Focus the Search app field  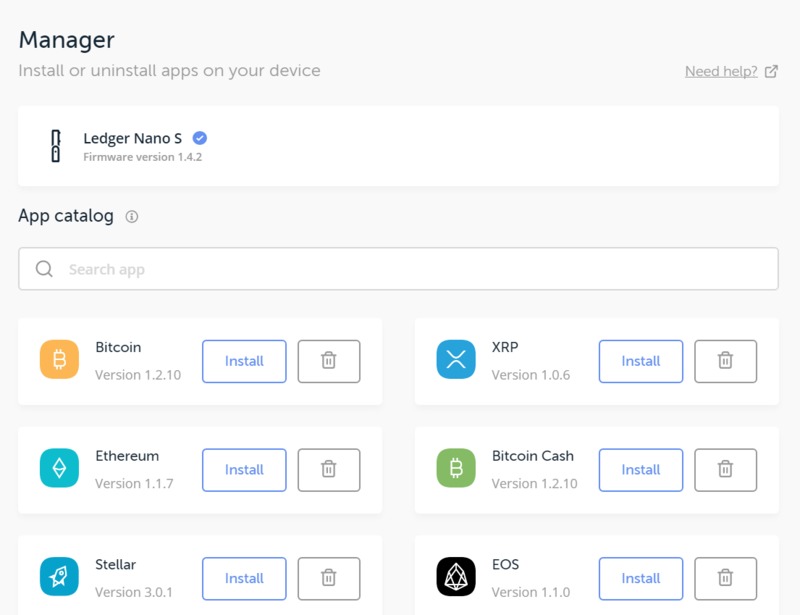pyautogui.click(x=398, y=269)
